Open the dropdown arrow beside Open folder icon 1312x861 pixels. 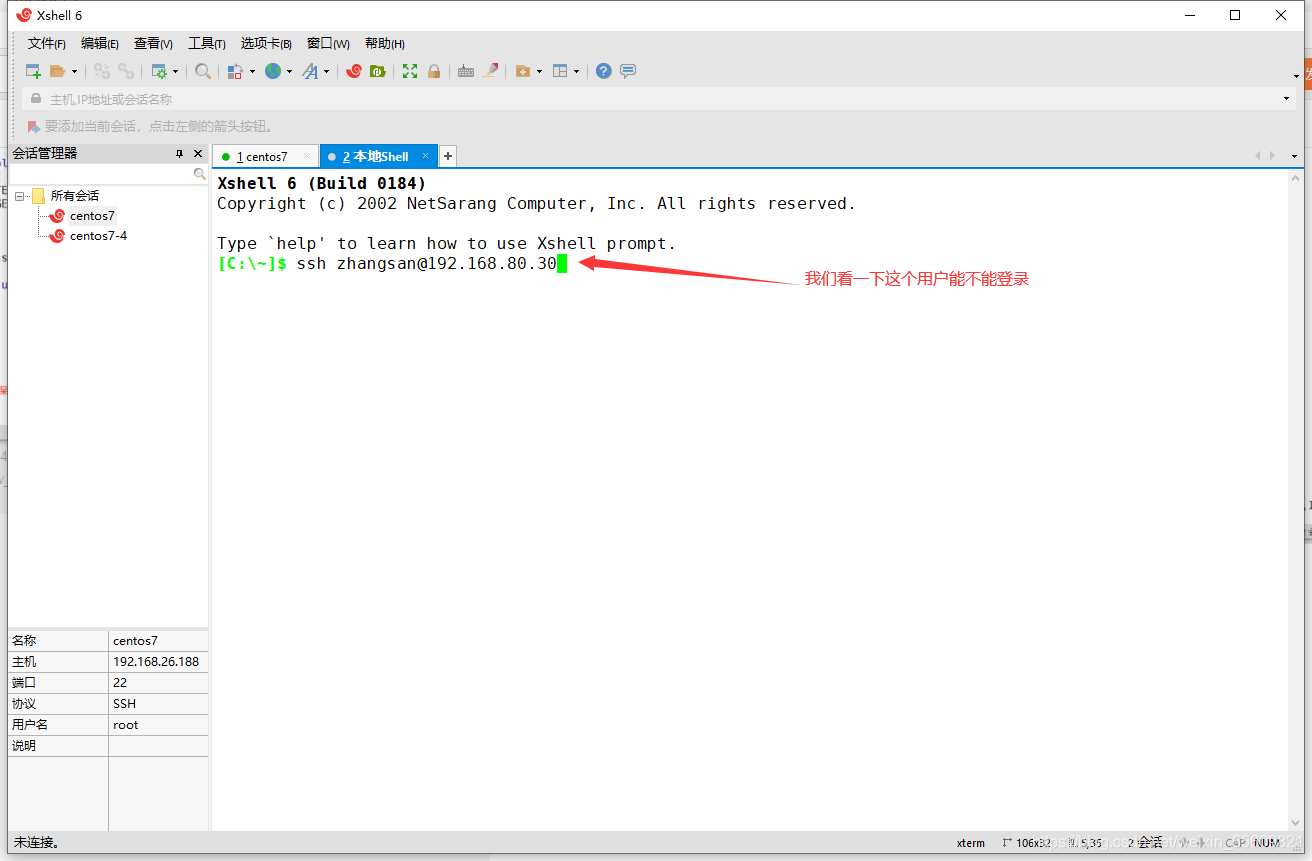click(x=74, y=71)
